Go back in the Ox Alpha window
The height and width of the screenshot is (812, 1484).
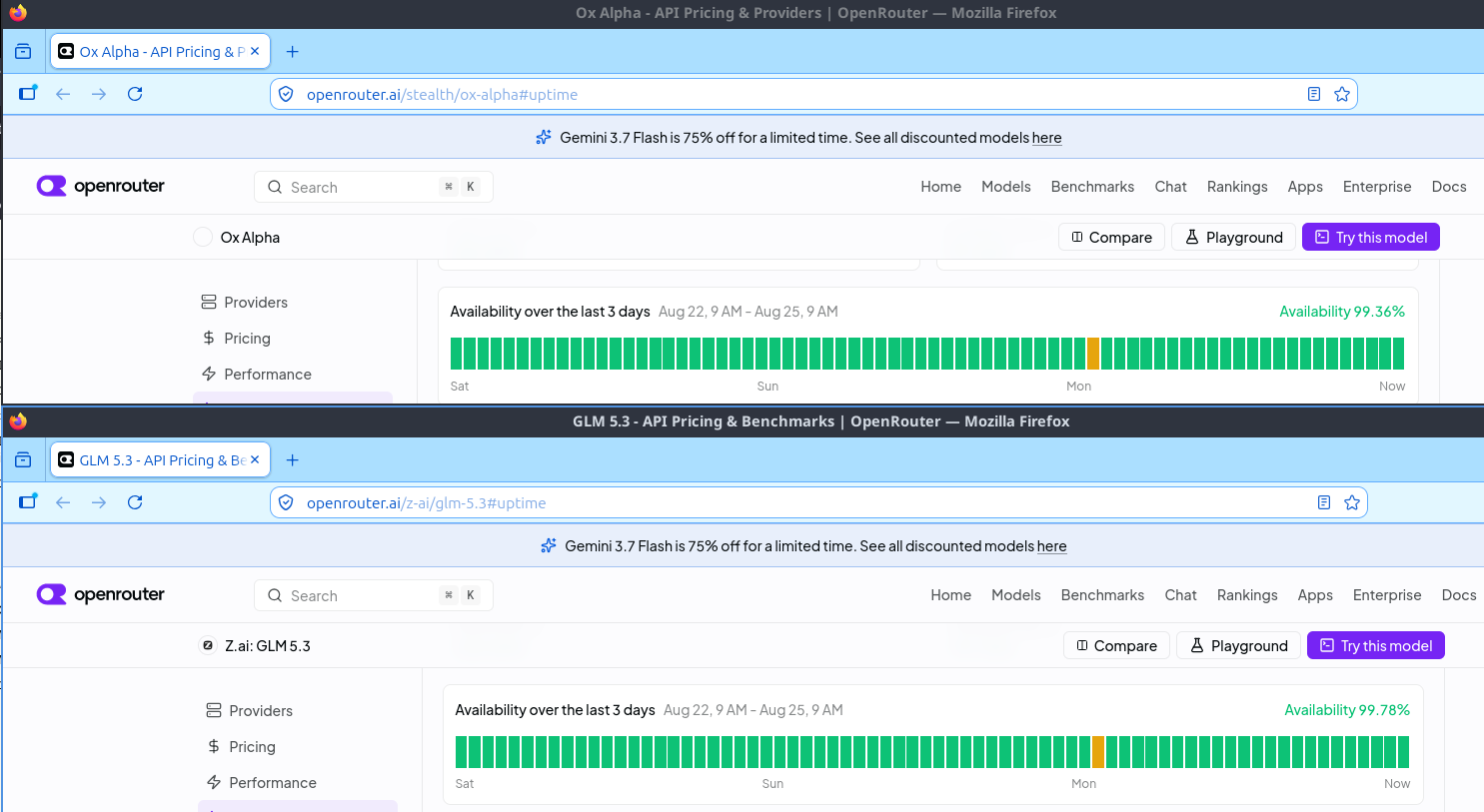click(x=63, y=94)
